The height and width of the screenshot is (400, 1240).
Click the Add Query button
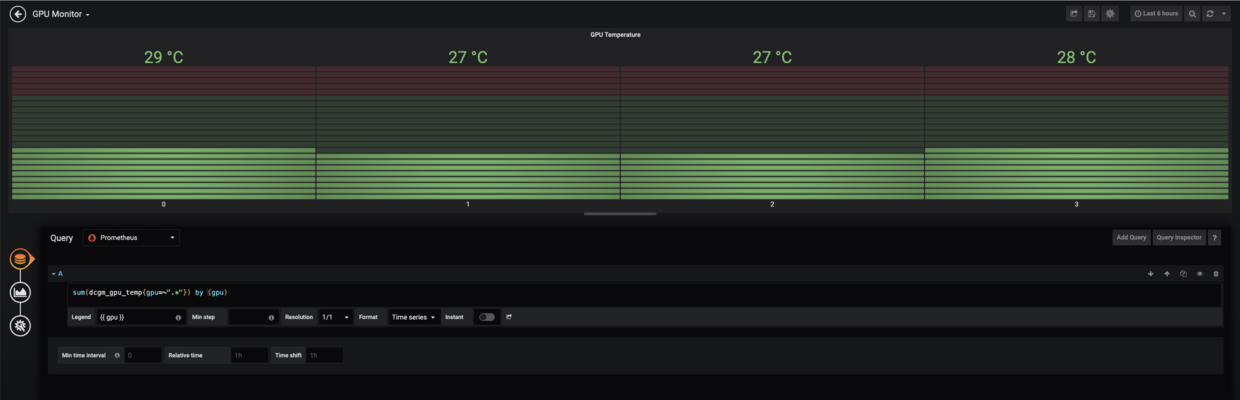[x=1131, y=238]
